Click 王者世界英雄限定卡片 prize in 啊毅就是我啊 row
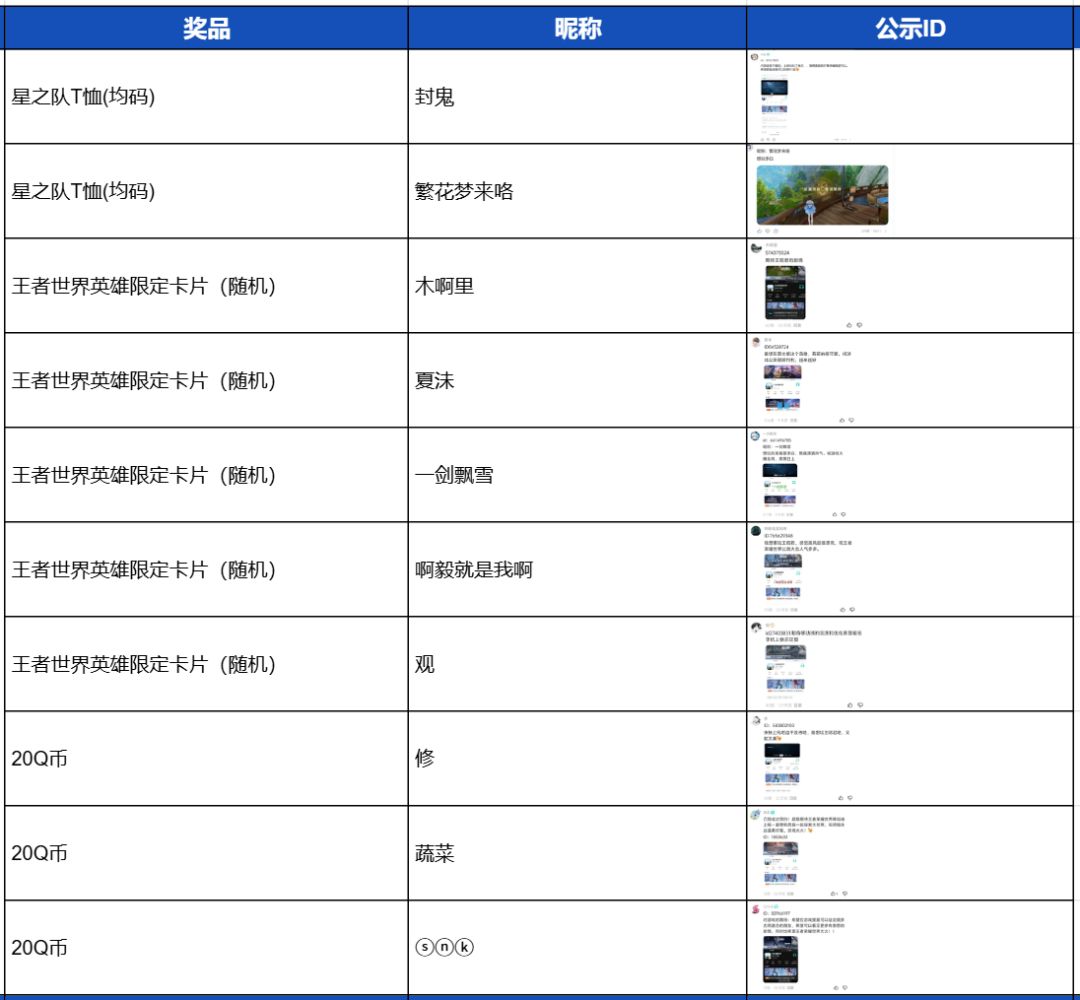The width and height of the screenshot is (1080, 1000). coord(144,570)
